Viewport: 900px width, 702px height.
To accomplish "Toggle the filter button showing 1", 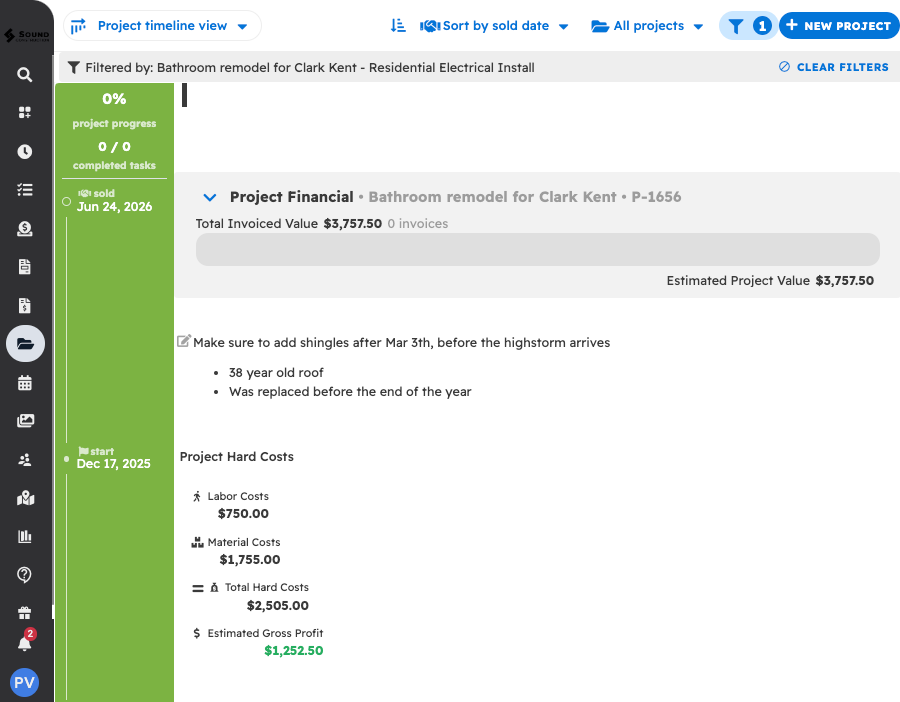I will click(747, 26).
